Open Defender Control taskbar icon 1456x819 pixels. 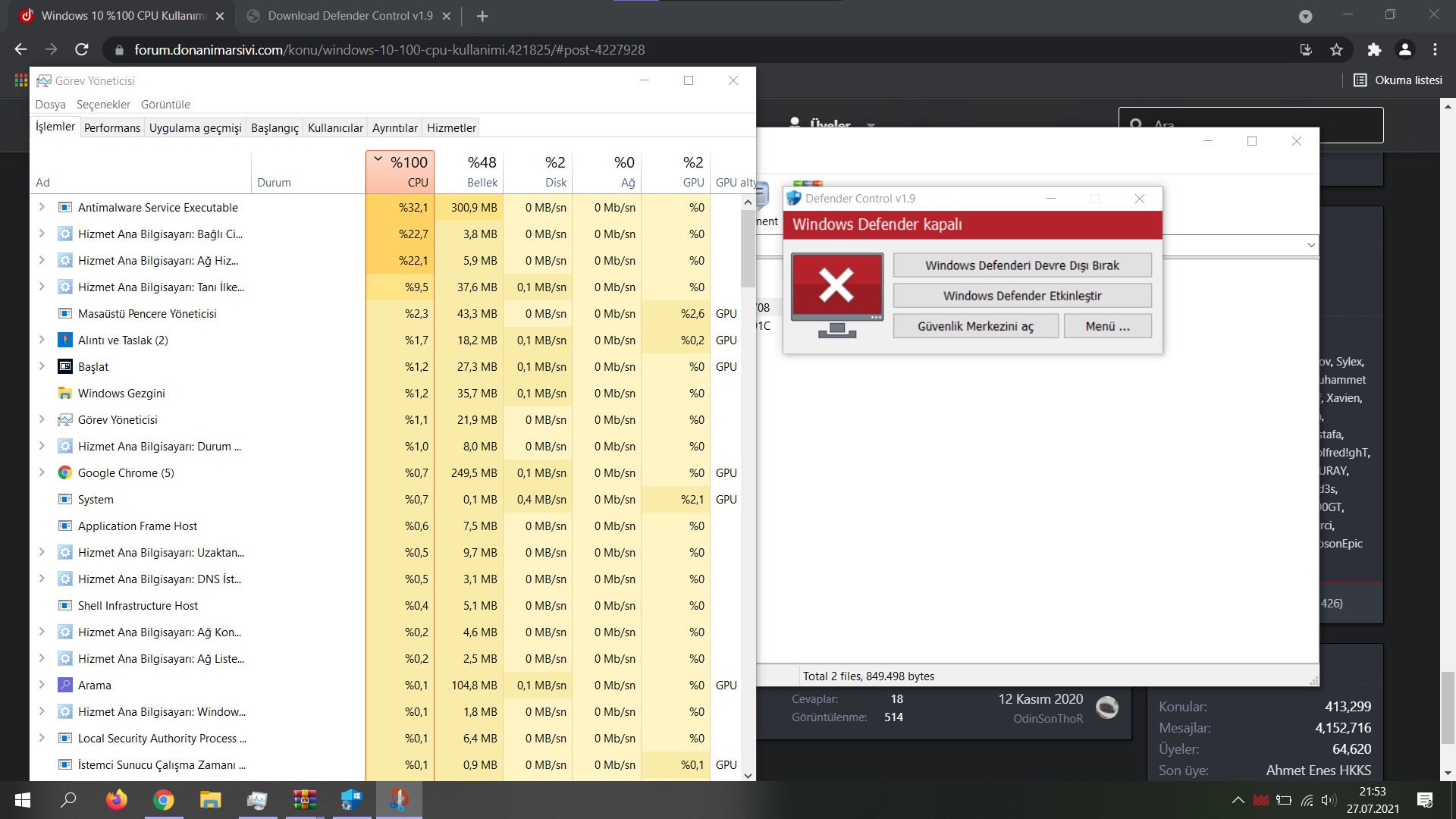[352, 799]
